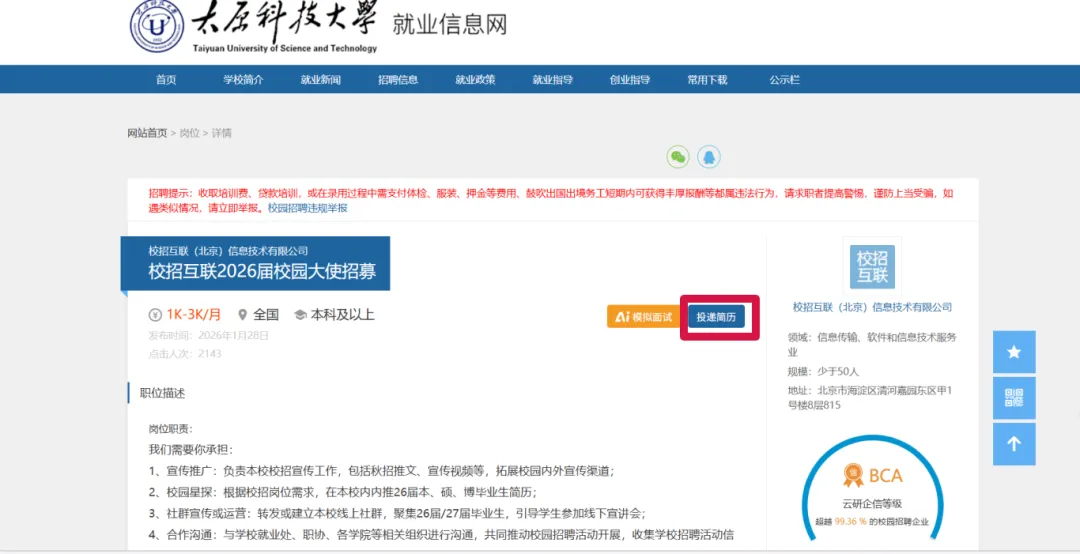Open the 校园招聘违规举报 report link
This screenshot has height=554, width=1080.
308,207
